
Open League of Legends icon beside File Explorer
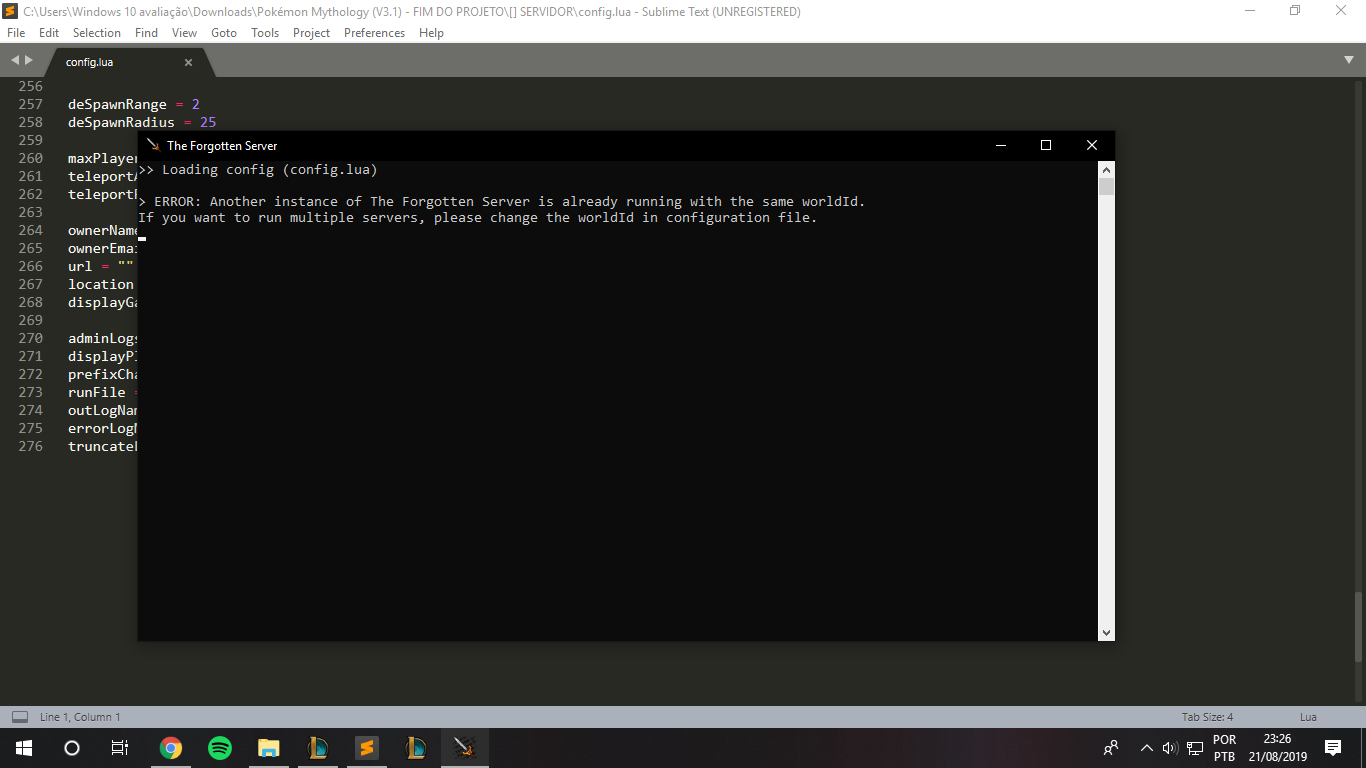click(x=318, y=748)
